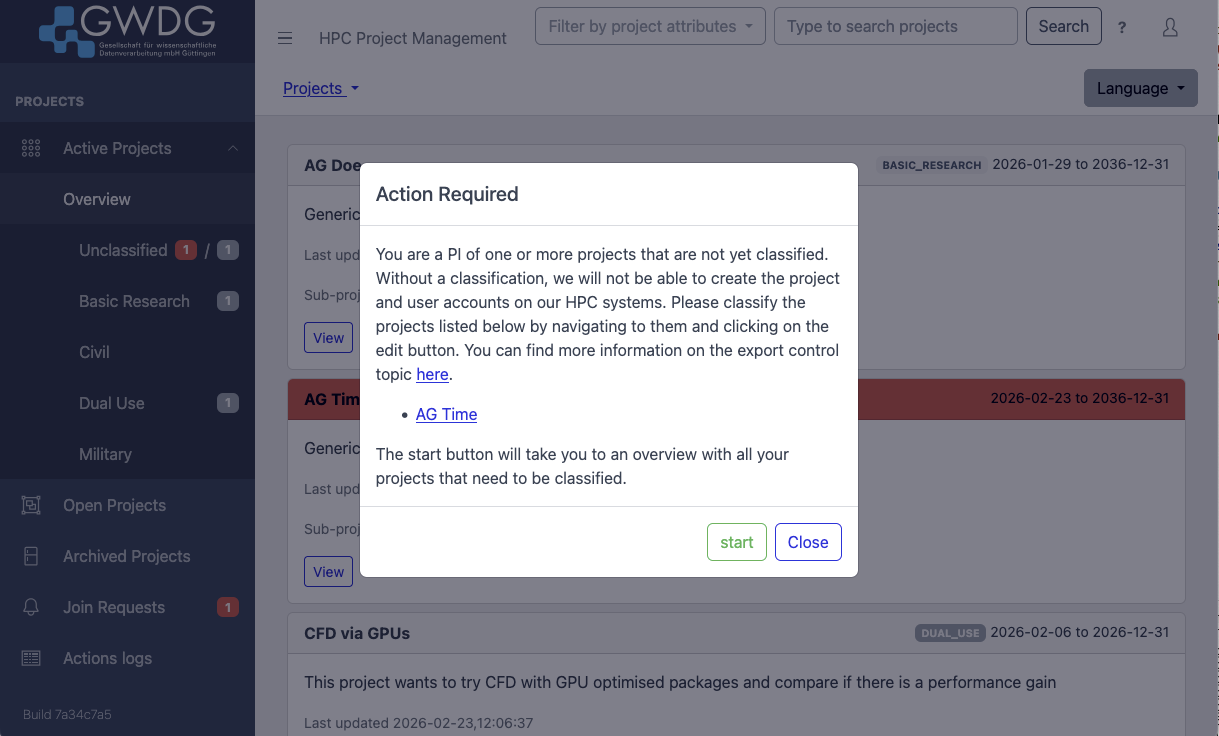Image resolution: width=1219 pixels, height=736 pixels.
Task: Select the Basic Research category
Action: 134,301
